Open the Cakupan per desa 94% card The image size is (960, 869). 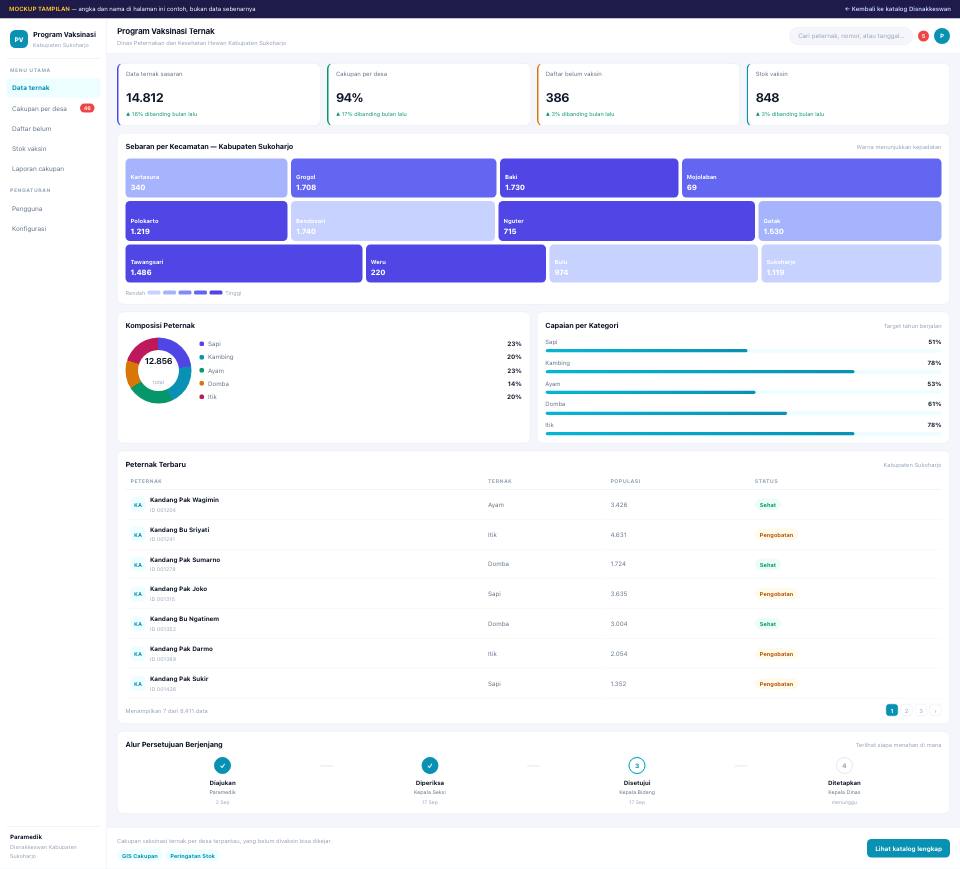coord(429,94)
